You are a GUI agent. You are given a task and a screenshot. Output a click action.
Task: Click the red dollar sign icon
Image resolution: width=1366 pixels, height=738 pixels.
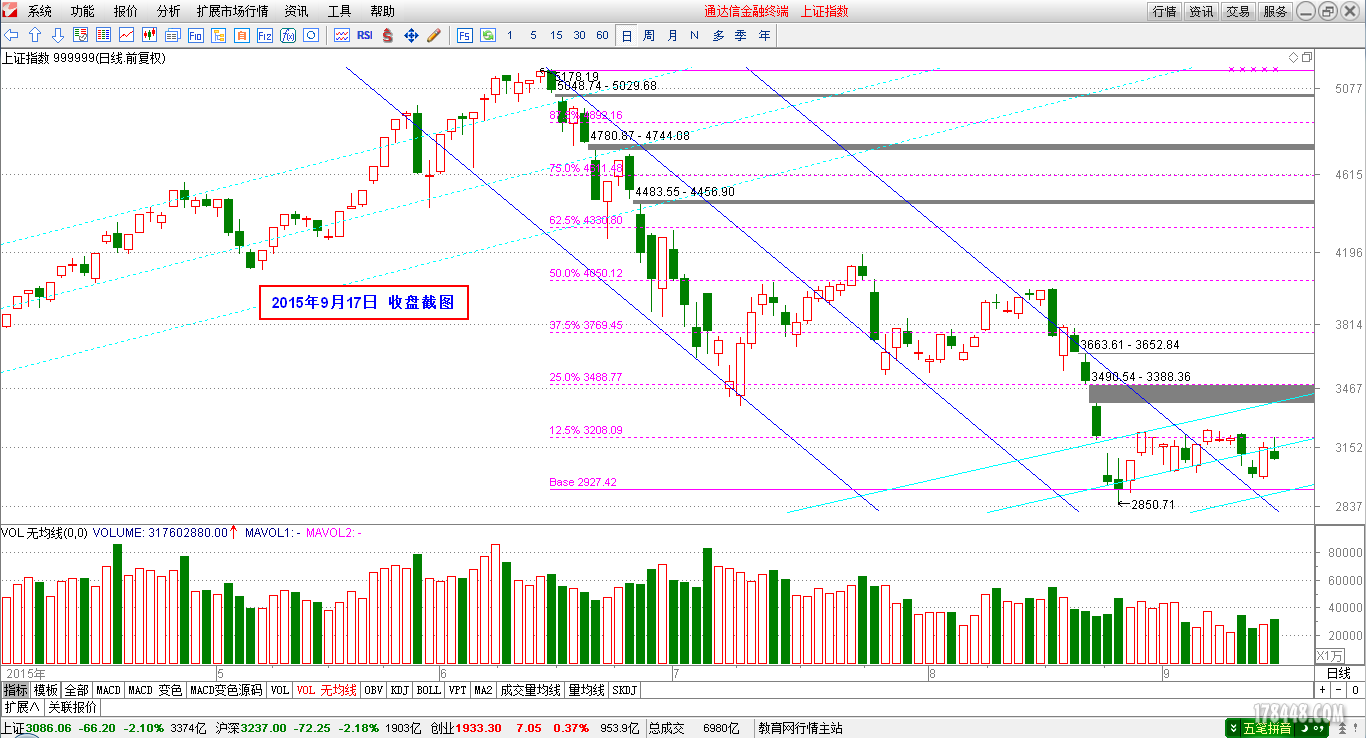click(388, 35)
